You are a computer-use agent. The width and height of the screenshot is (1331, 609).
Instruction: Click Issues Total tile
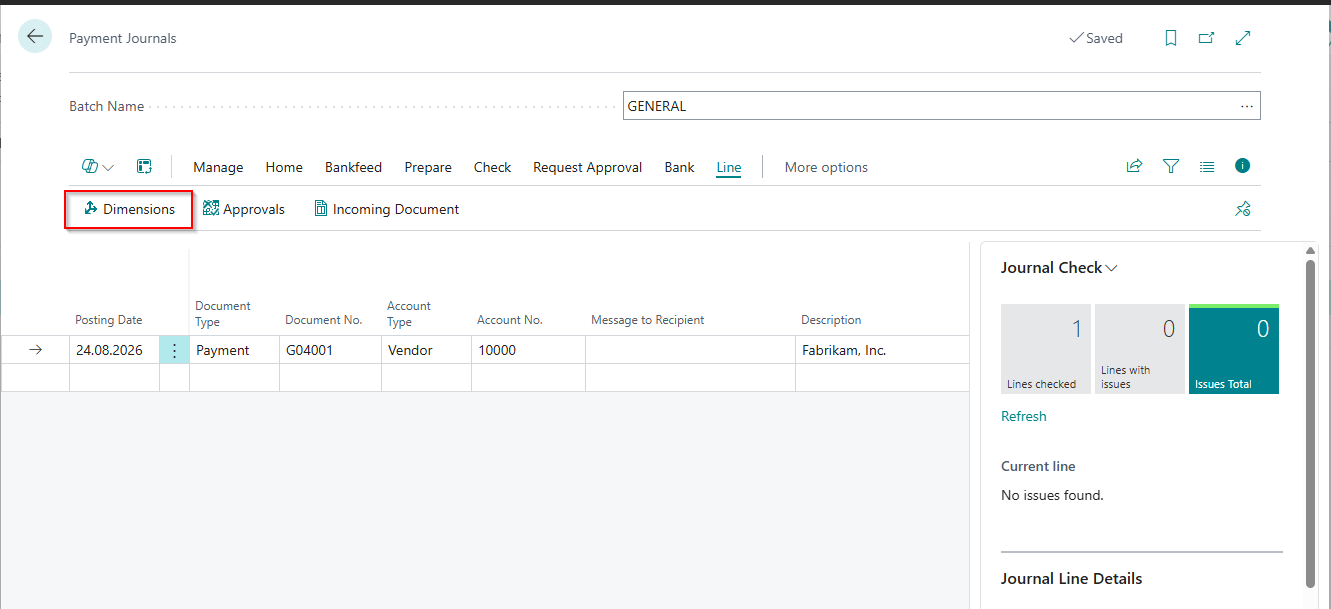(1234, 349)
